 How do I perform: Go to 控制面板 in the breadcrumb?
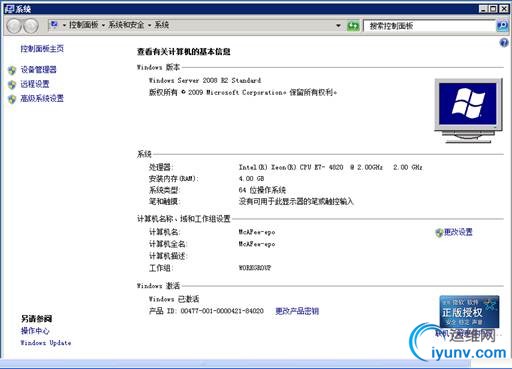coord(83,25)
